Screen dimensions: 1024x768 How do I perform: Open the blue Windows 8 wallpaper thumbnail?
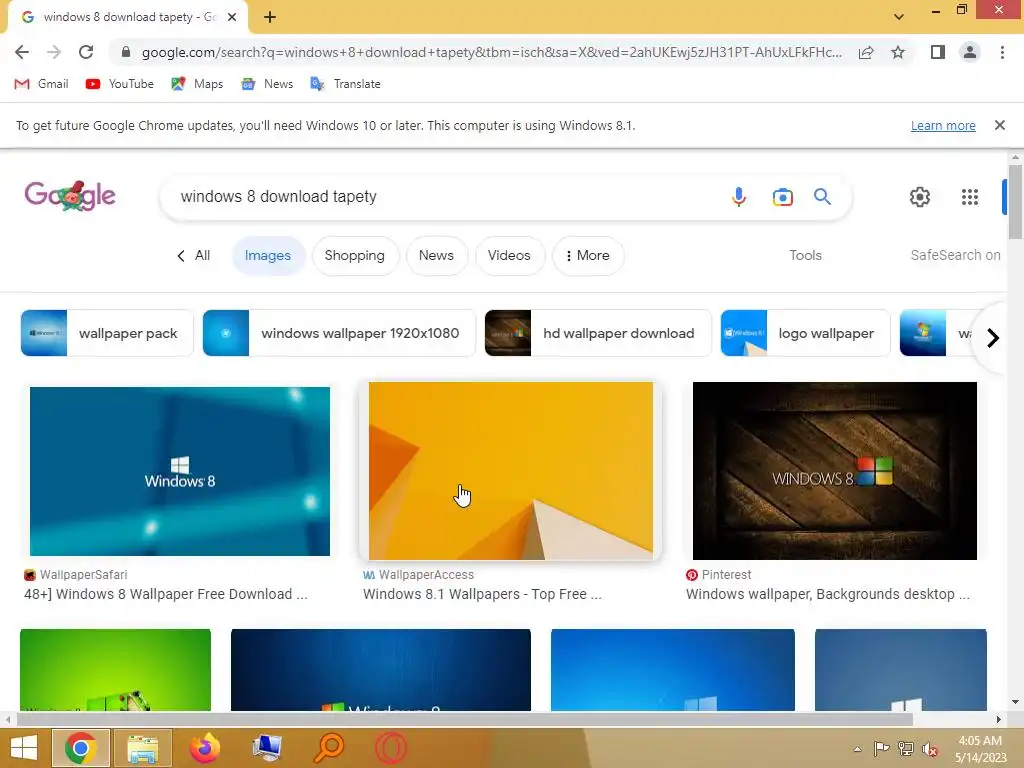180,472
